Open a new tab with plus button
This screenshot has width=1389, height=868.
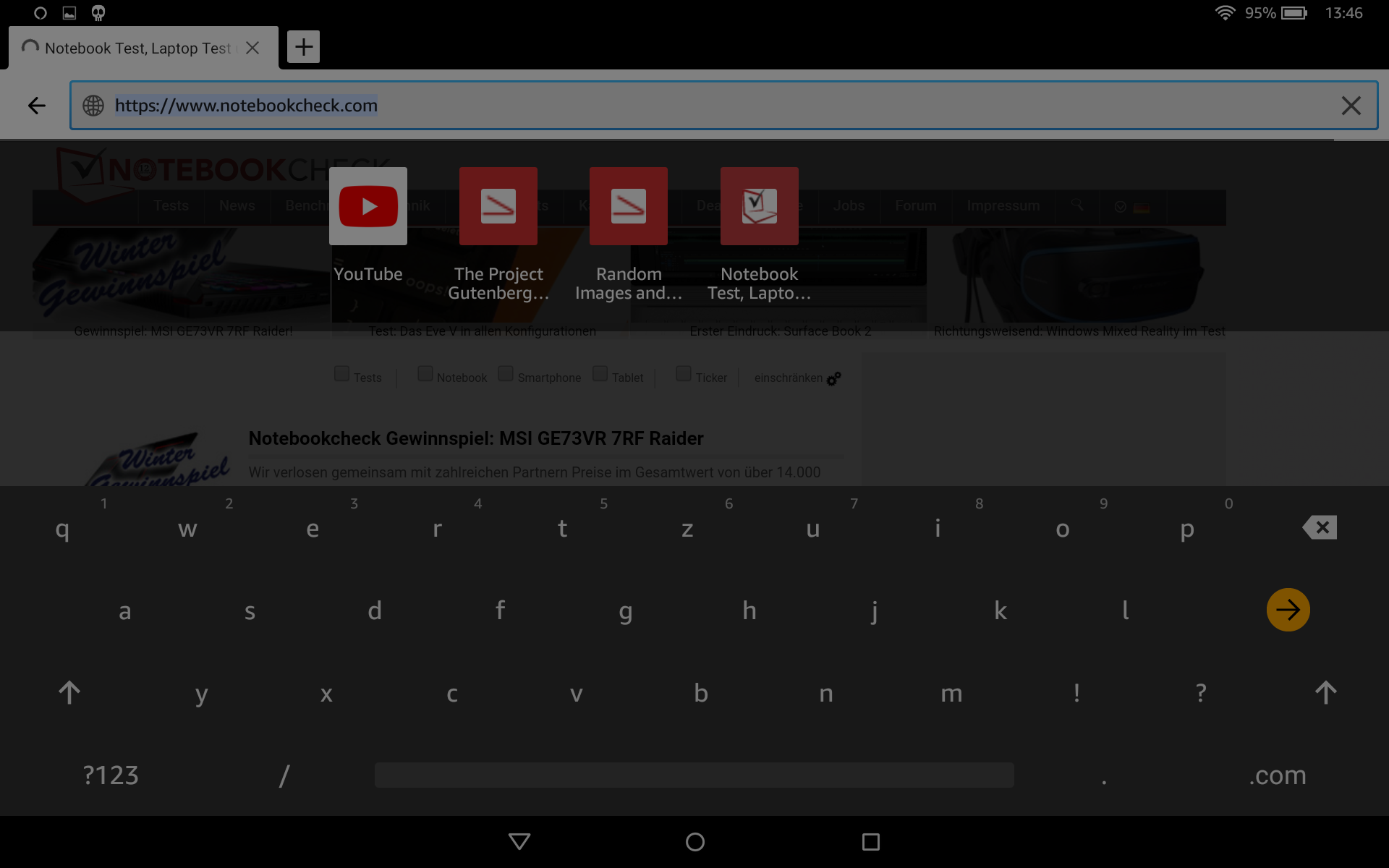tap(303, 47)
